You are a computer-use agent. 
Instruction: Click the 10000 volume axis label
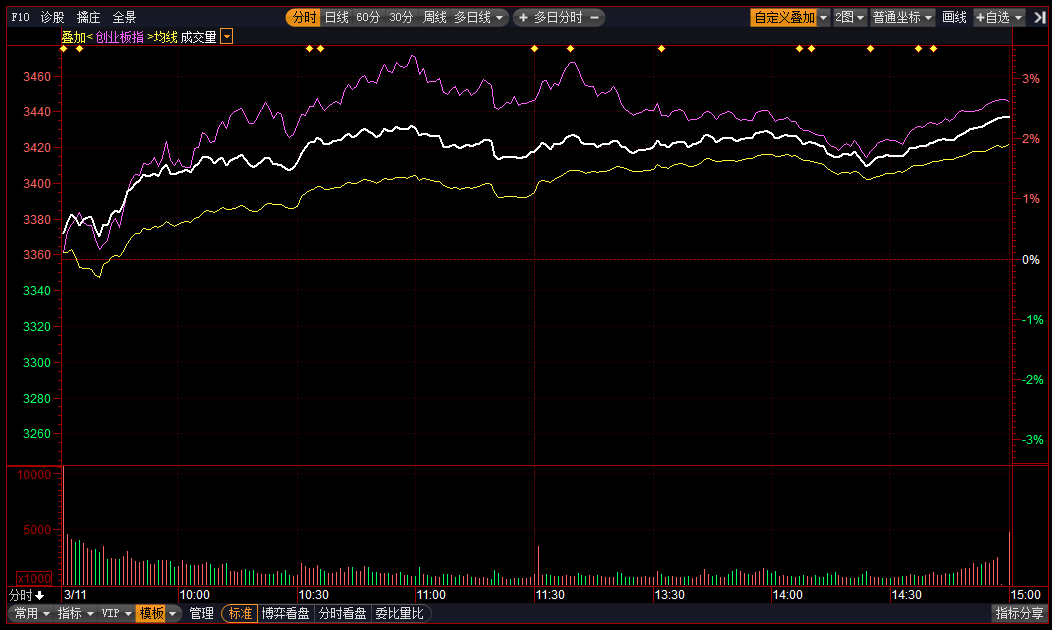coord(34,475)
